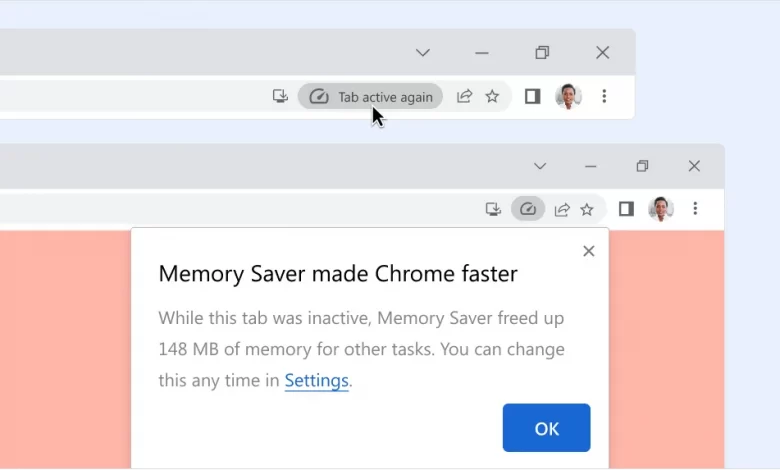Minimize the lower Chrome window
780x470 pixels.
tap(590, 166)
